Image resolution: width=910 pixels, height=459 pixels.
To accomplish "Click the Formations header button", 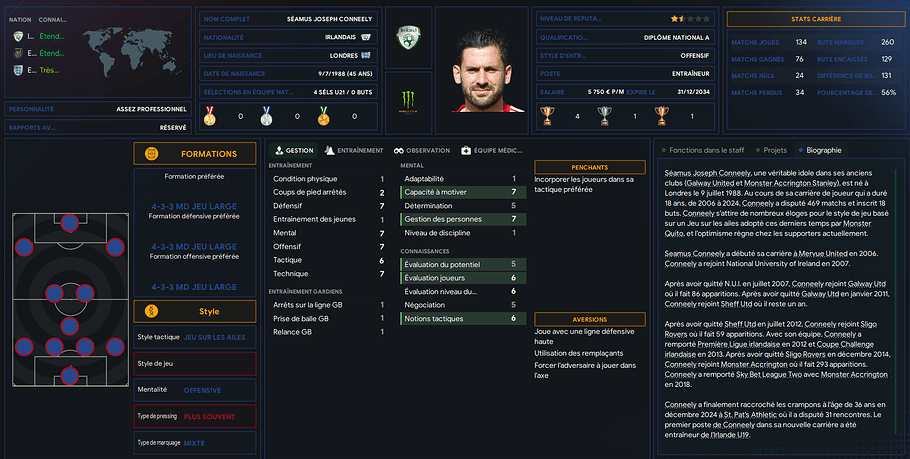I will (x=194, y=154).
